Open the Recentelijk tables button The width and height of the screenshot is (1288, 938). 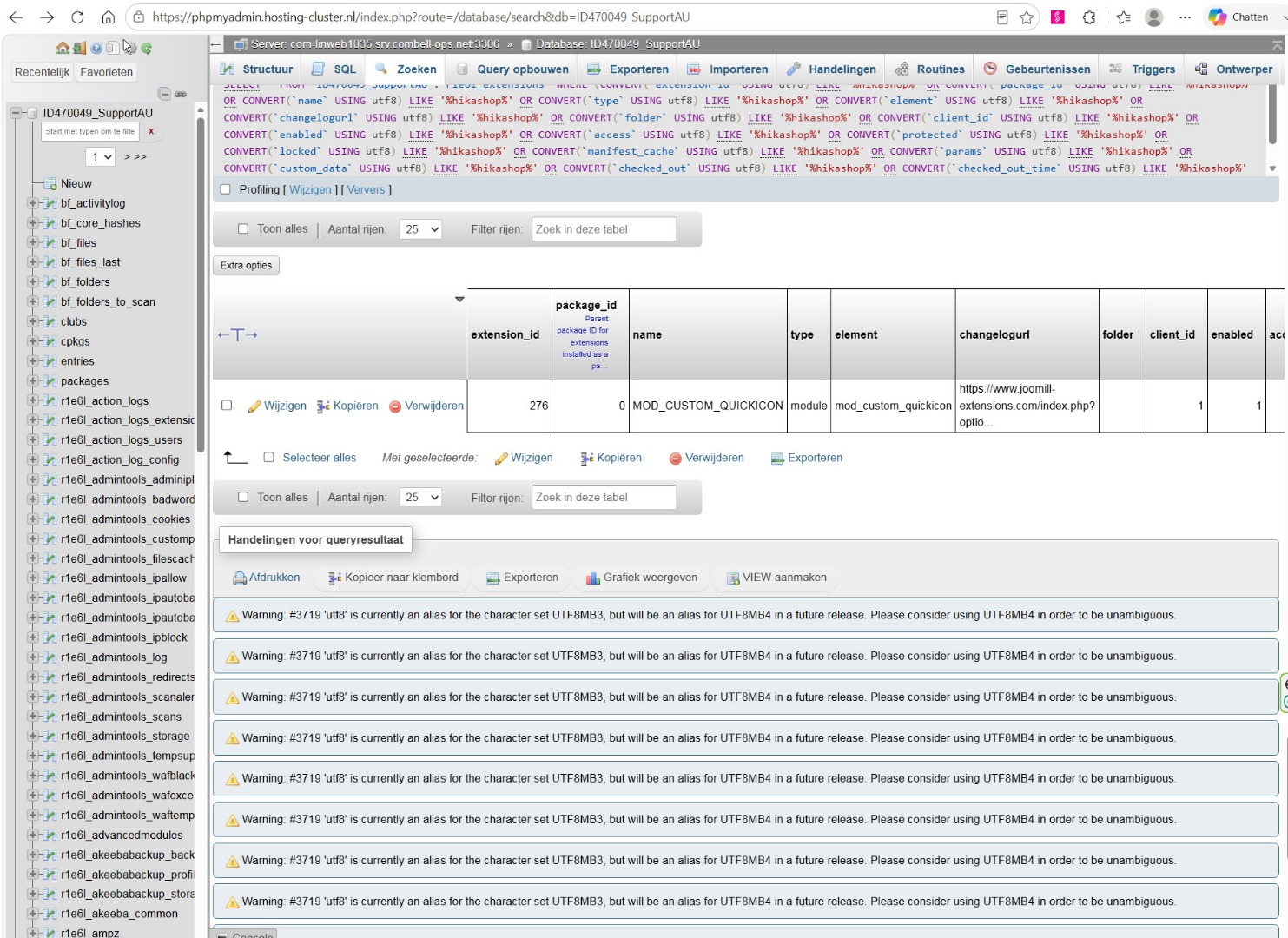(42, 72)
